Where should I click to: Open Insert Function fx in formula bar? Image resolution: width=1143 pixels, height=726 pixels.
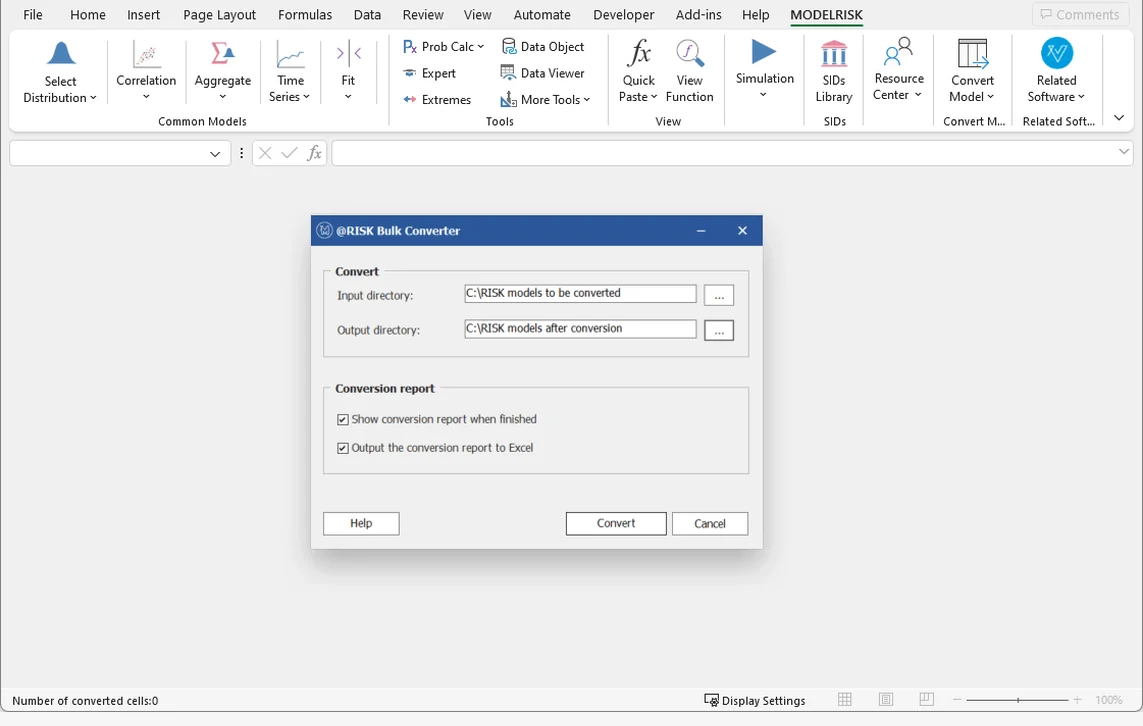click(x=314, y=153)
